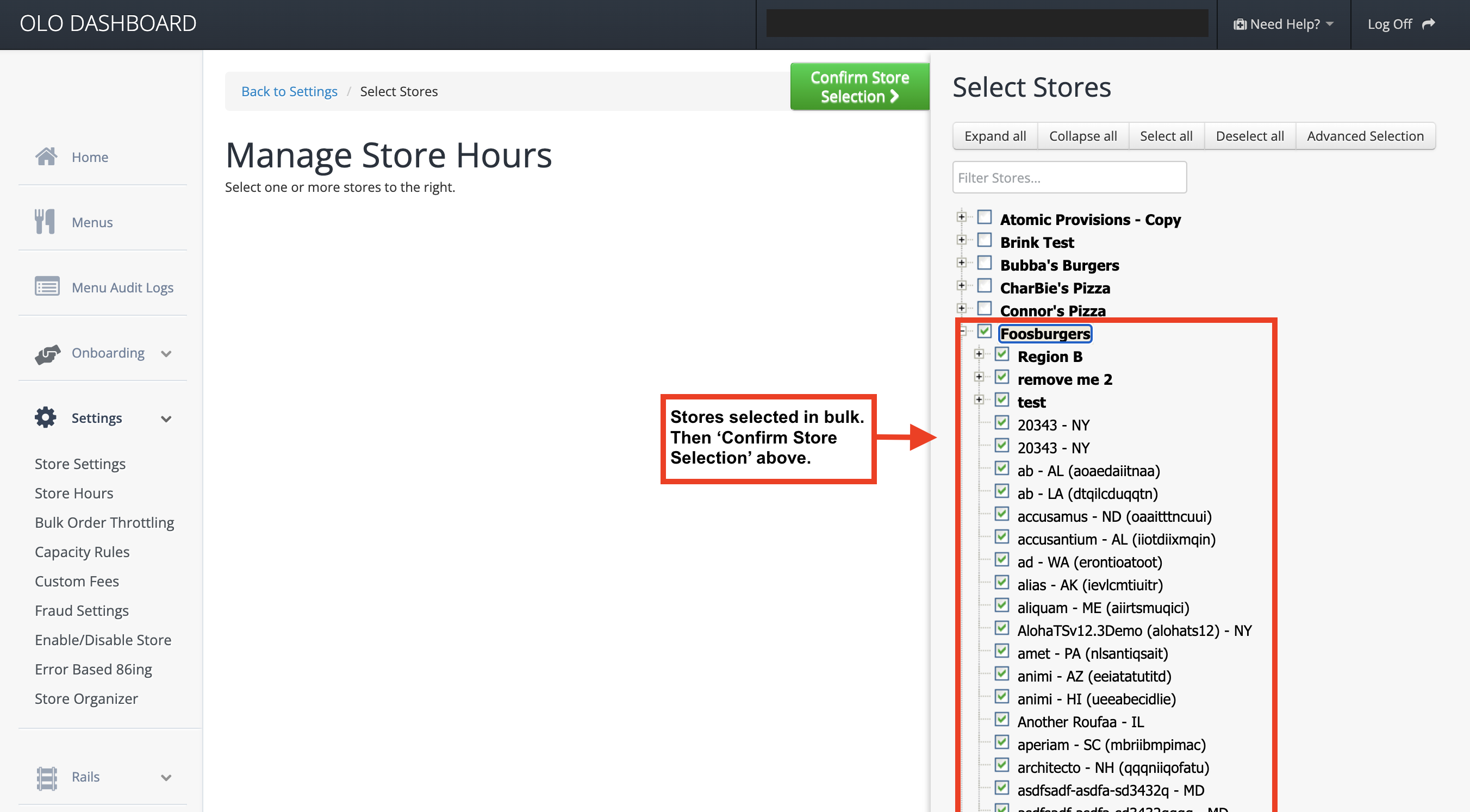Image resolution: width=1470 pixels, height=812 pixels.
Task: Open Store Hours in sidebar
Action: pyautogui.click(x=73, y=493)
